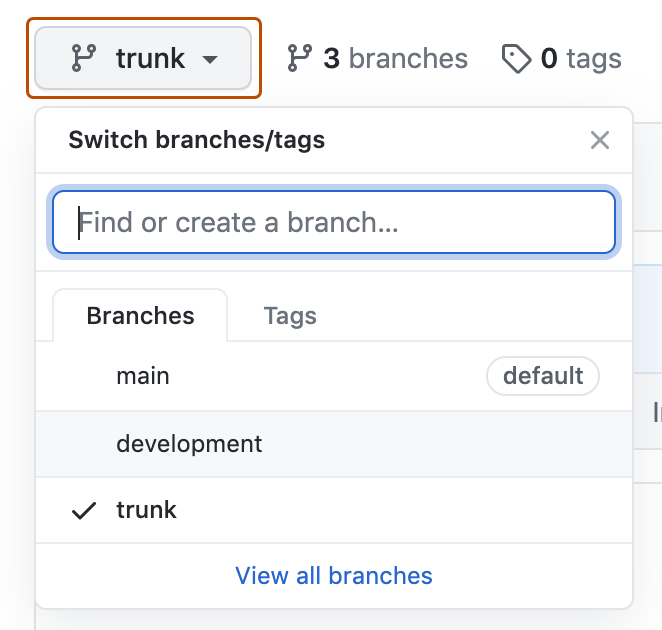The width and height of the screenshot is (662, 630).
Task: Switch to the Tags tab
Action: (290, 317)
